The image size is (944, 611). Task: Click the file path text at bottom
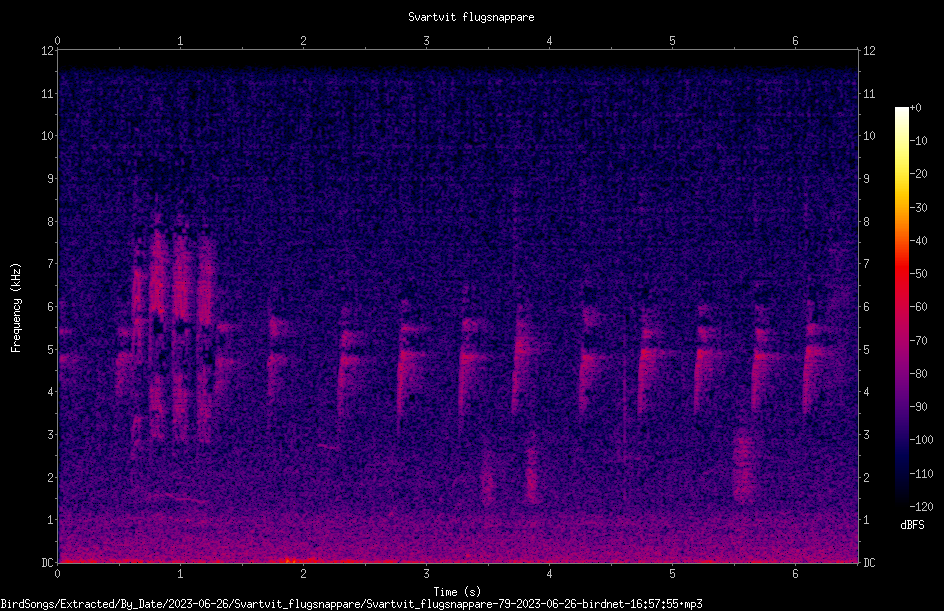[351, 604]
